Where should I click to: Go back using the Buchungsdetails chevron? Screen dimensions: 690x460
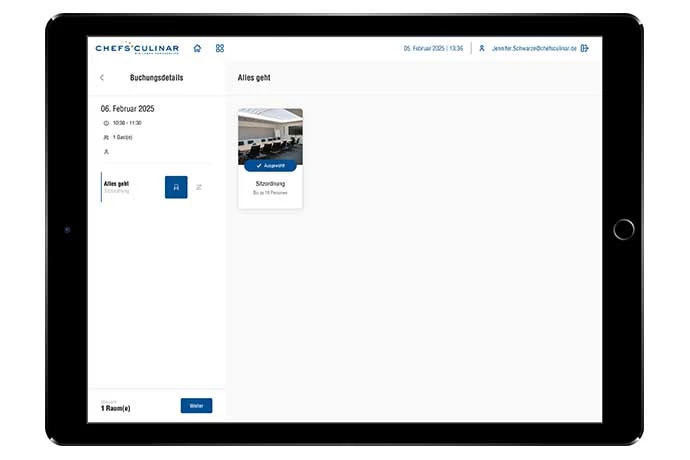pos(102,78)
